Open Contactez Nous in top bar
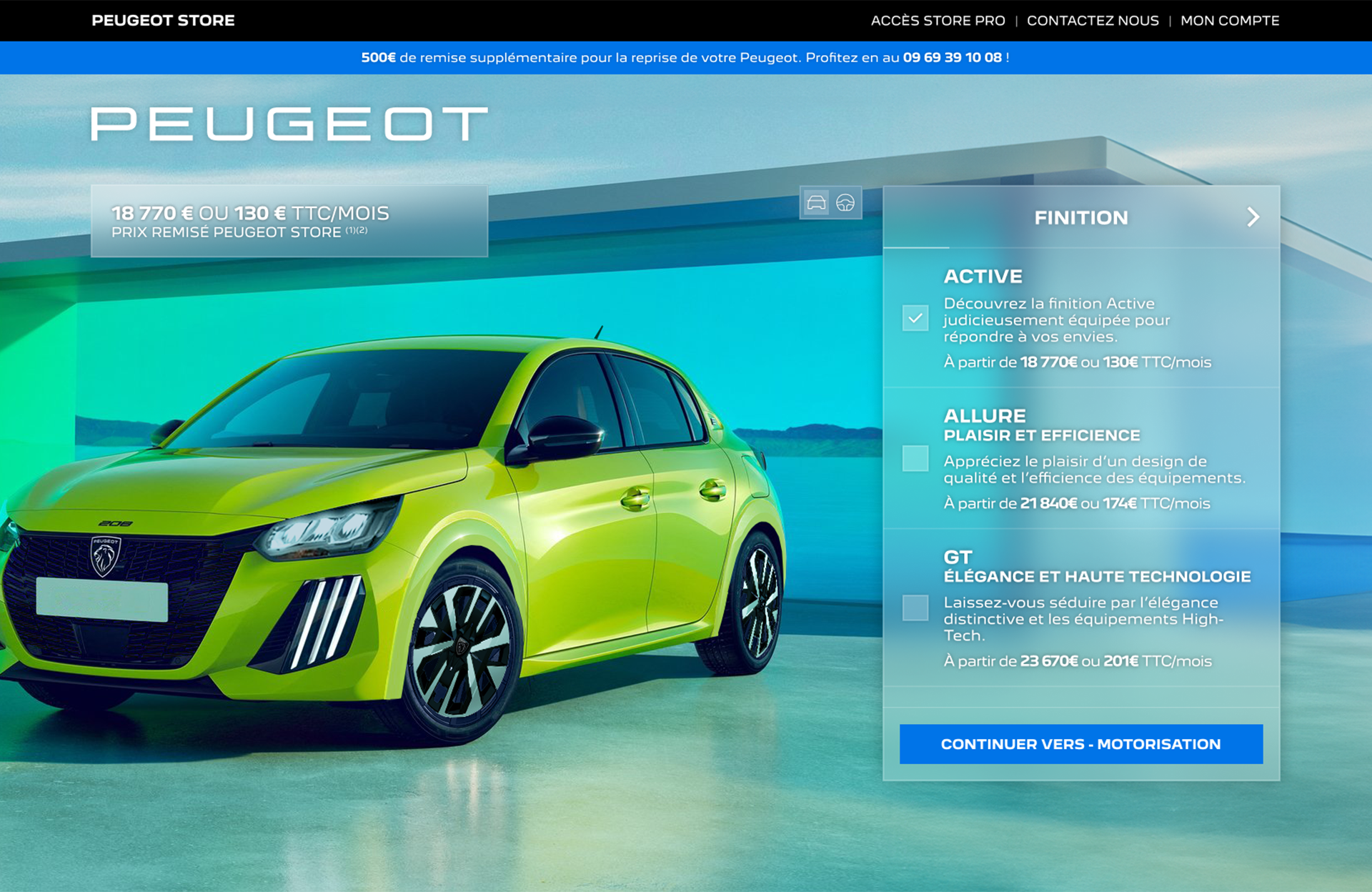This screenshot has width=1372, height=892. 1092,21
